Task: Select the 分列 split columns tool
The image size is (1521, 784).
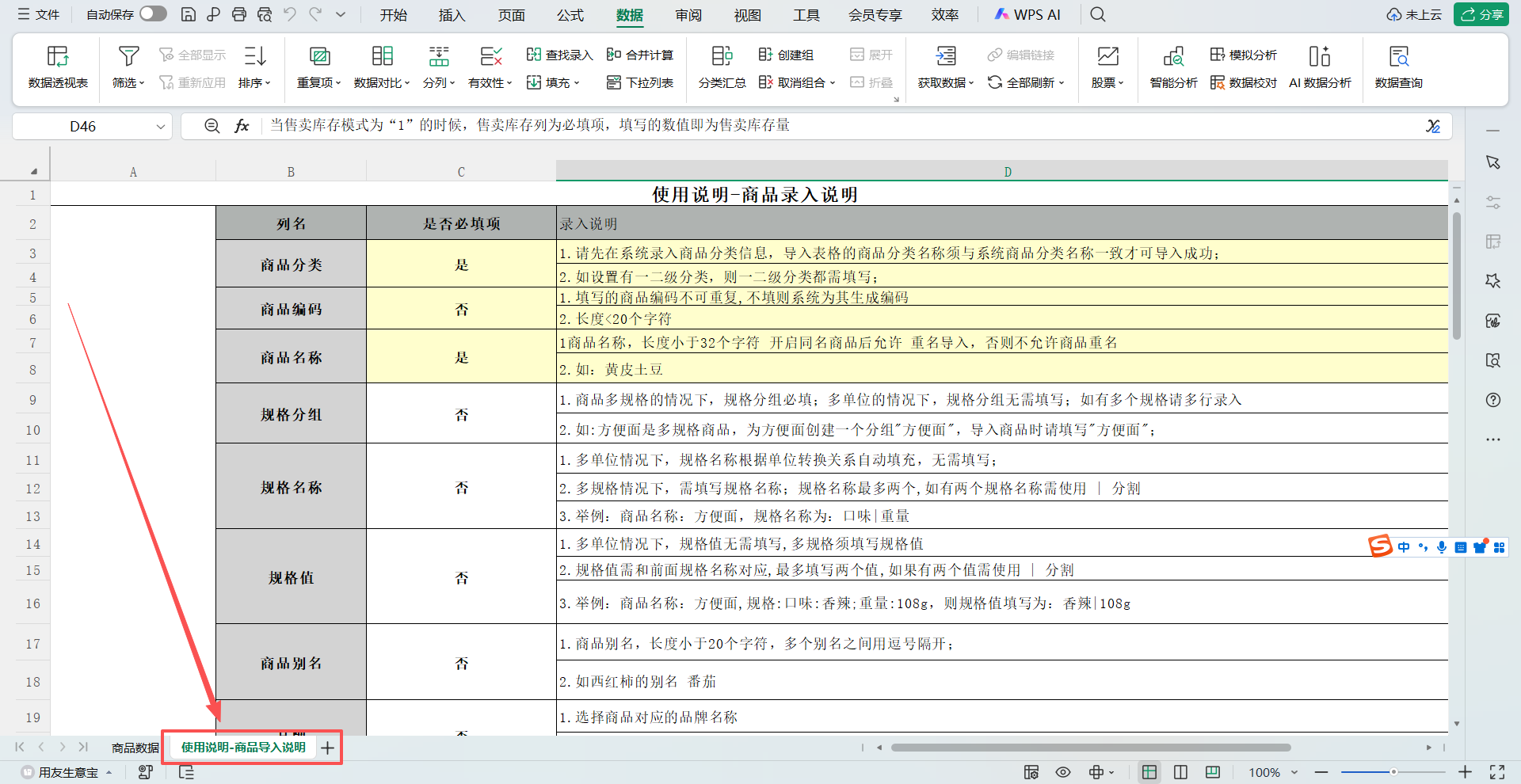Action: 439,67
